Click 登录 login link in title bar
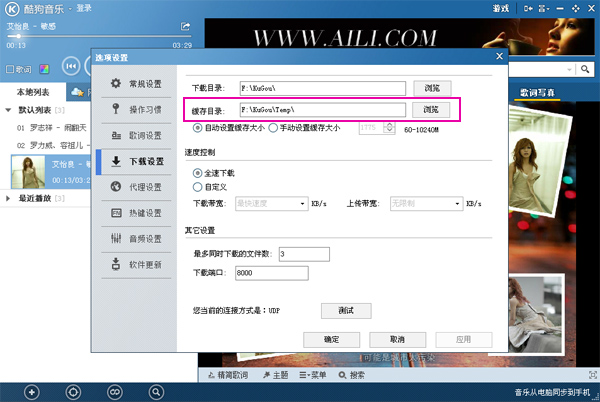The width and height of the screenshot is (600, 402). [84, 8]
